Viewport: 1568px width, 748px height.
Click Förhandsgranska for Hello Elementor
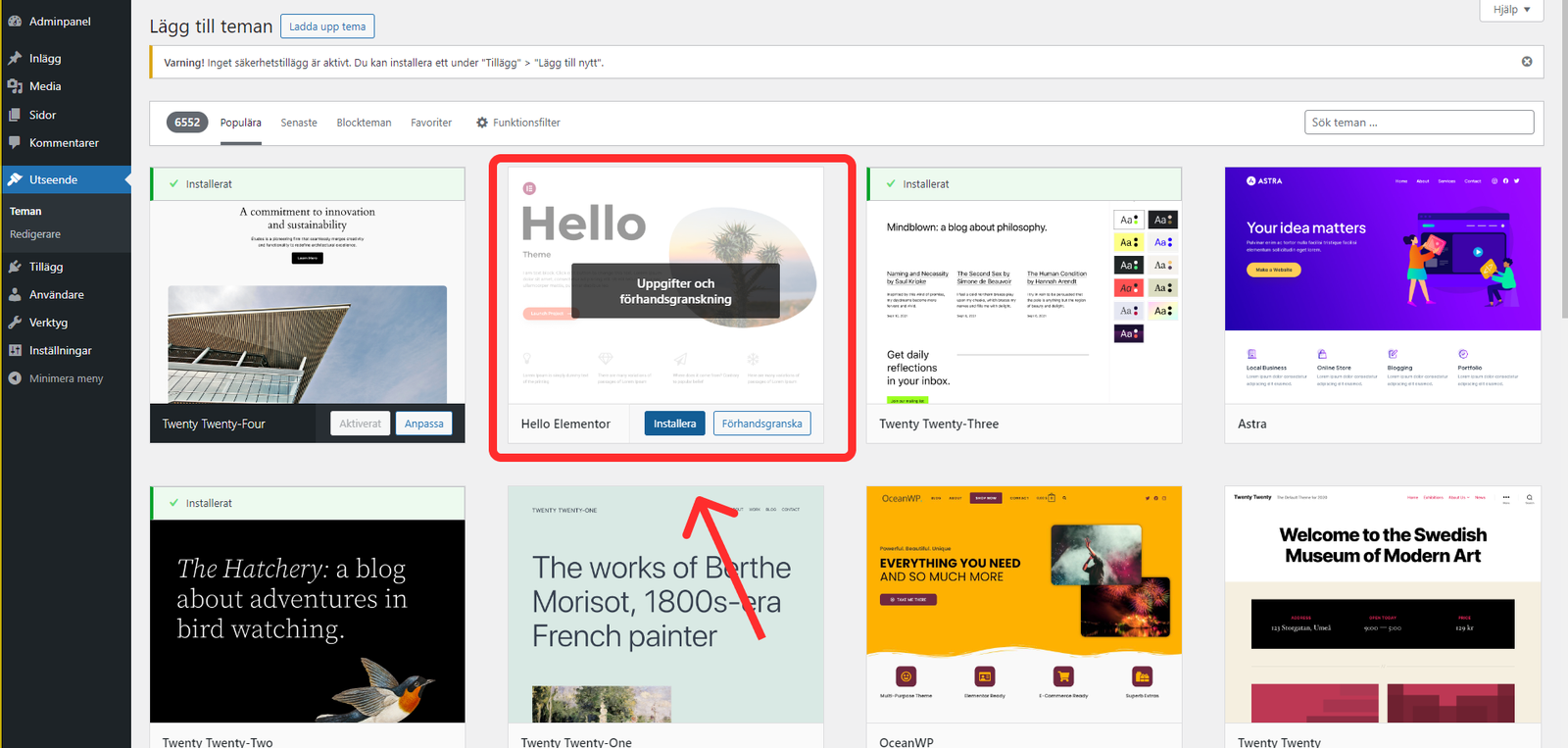click(761, 424)
